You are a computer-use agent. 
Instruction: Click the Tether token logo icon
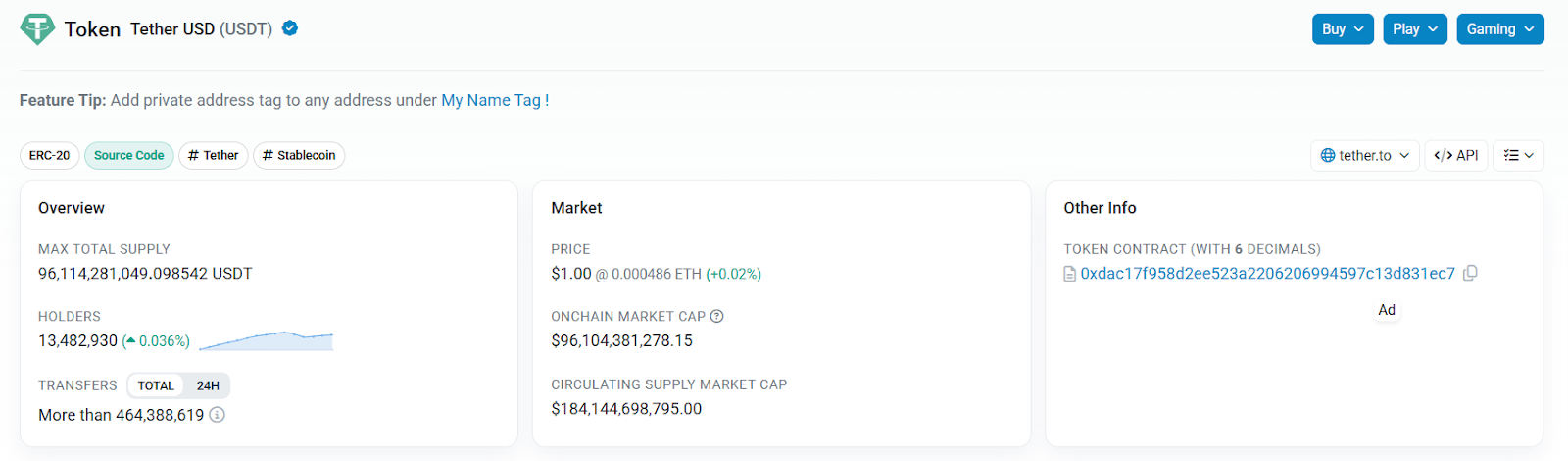point(37,29)
